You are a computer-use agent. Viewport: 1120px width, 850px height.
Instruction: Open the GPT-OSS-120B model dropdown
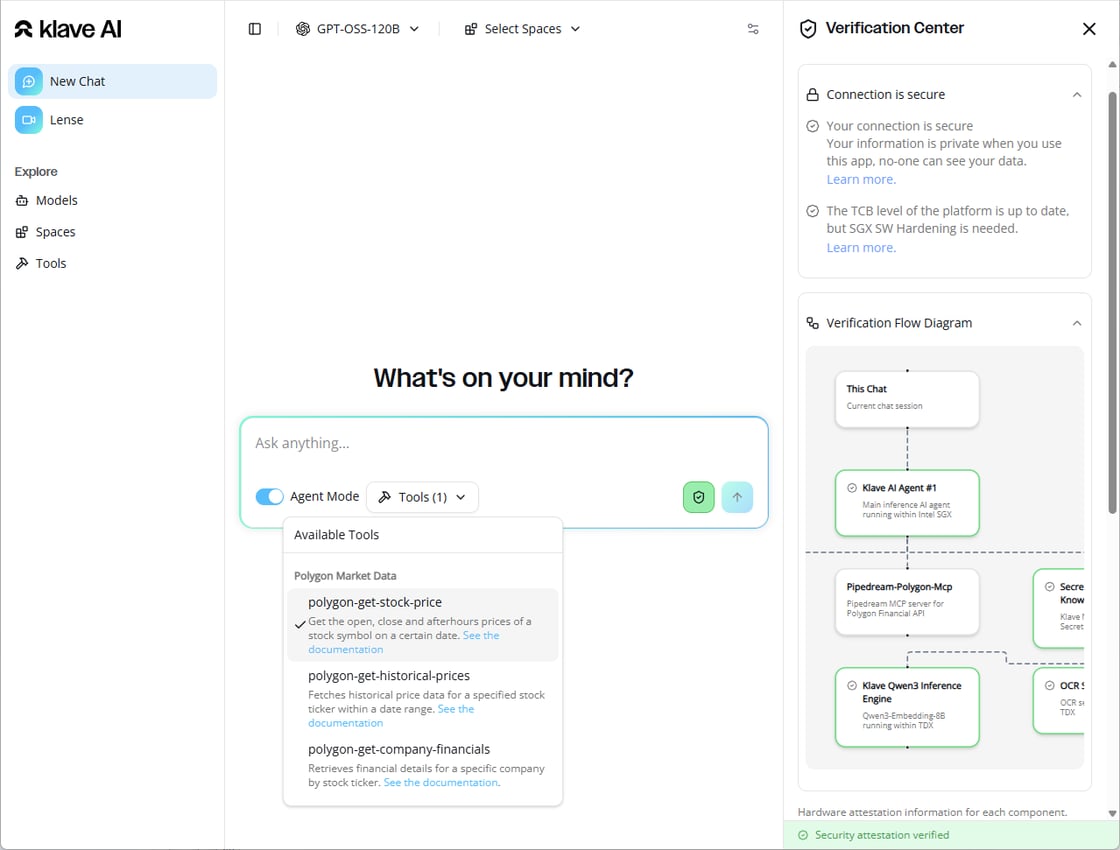click(358, 29)
